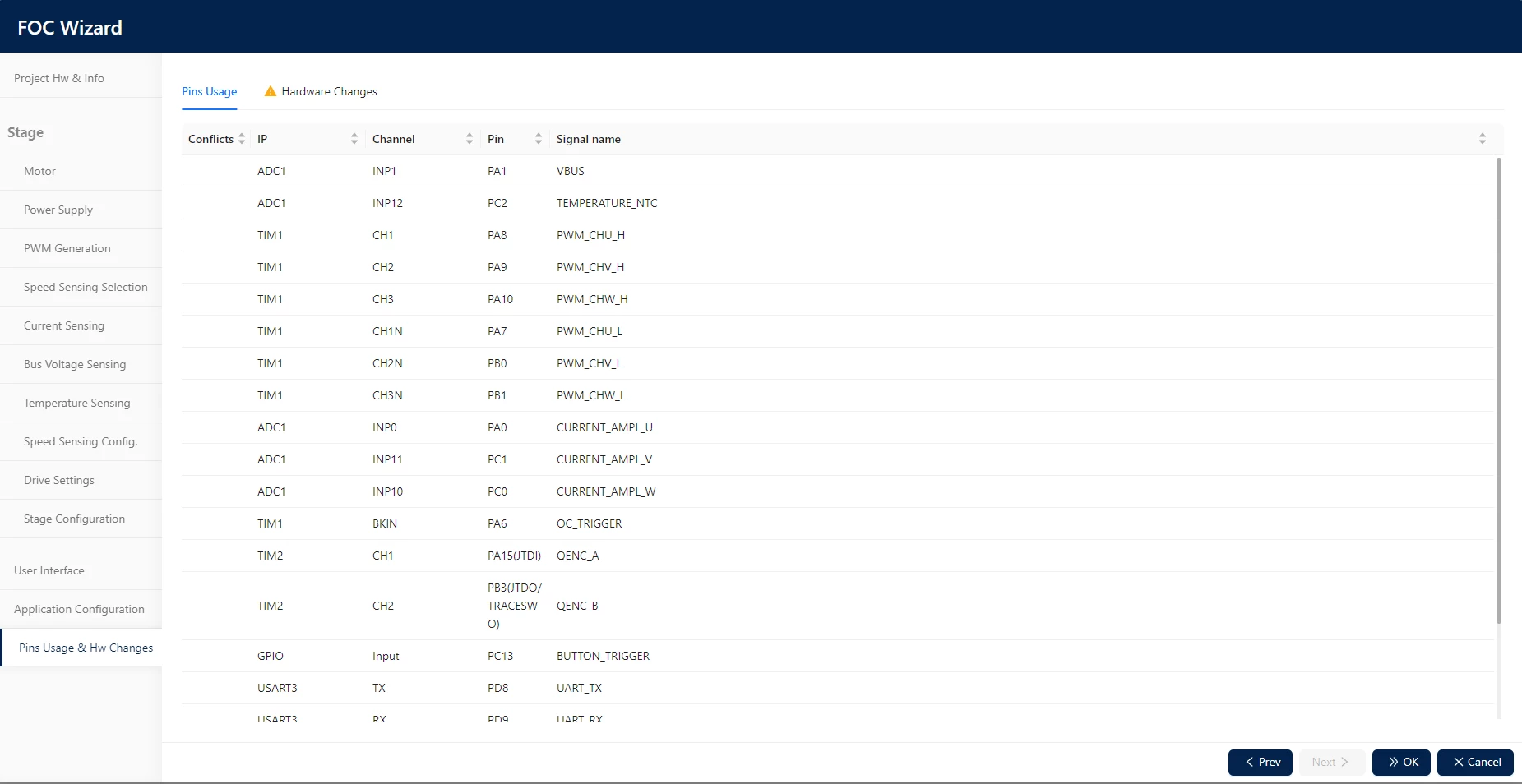The width and height of the screenshot is (1522, 784).
Task: Sort table by Conflicts column arrows
Action: [x=242, y=139]
